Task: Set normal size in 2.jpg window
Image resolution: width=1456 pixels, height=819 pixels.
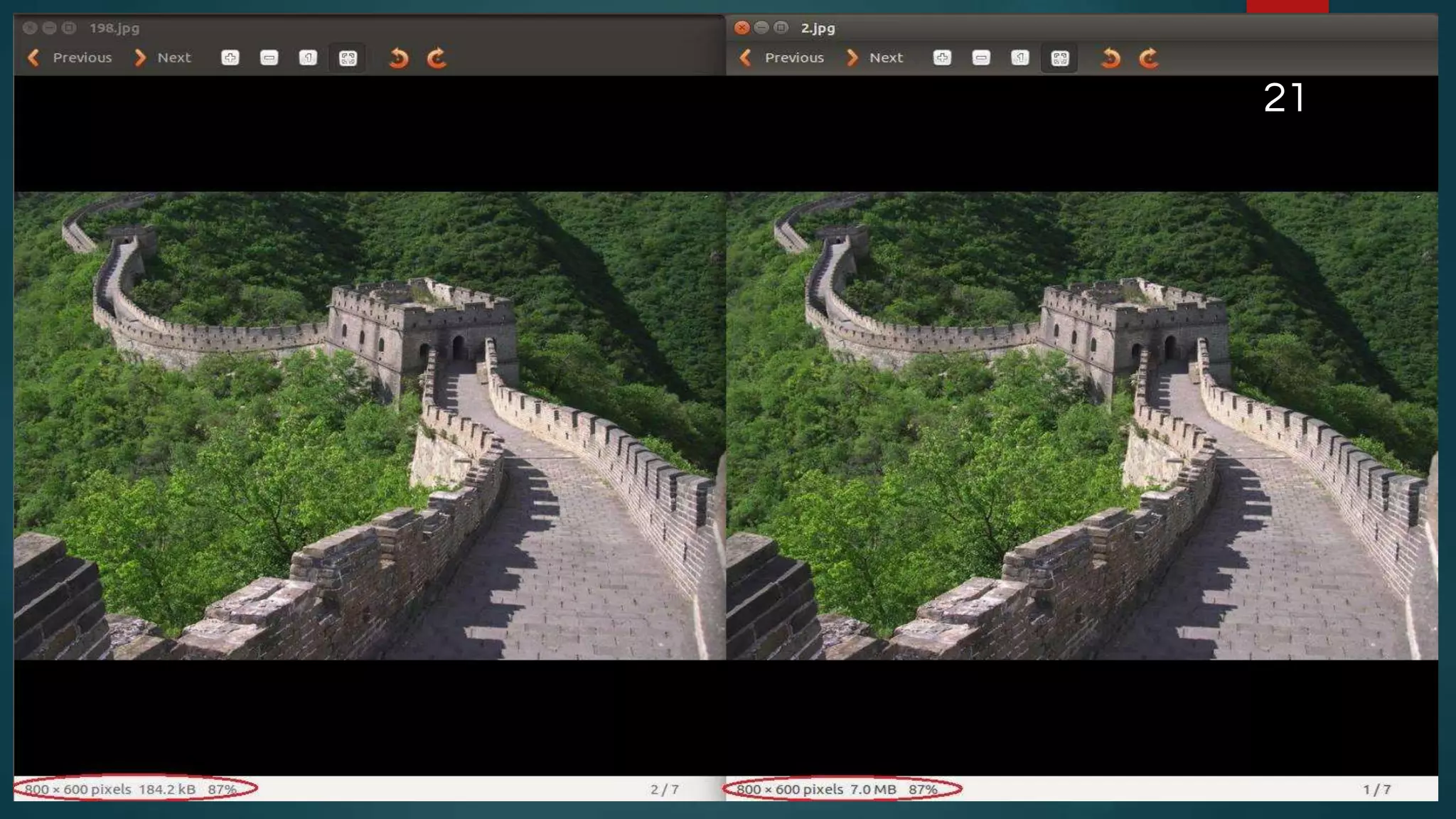Action: point(1020,58)
